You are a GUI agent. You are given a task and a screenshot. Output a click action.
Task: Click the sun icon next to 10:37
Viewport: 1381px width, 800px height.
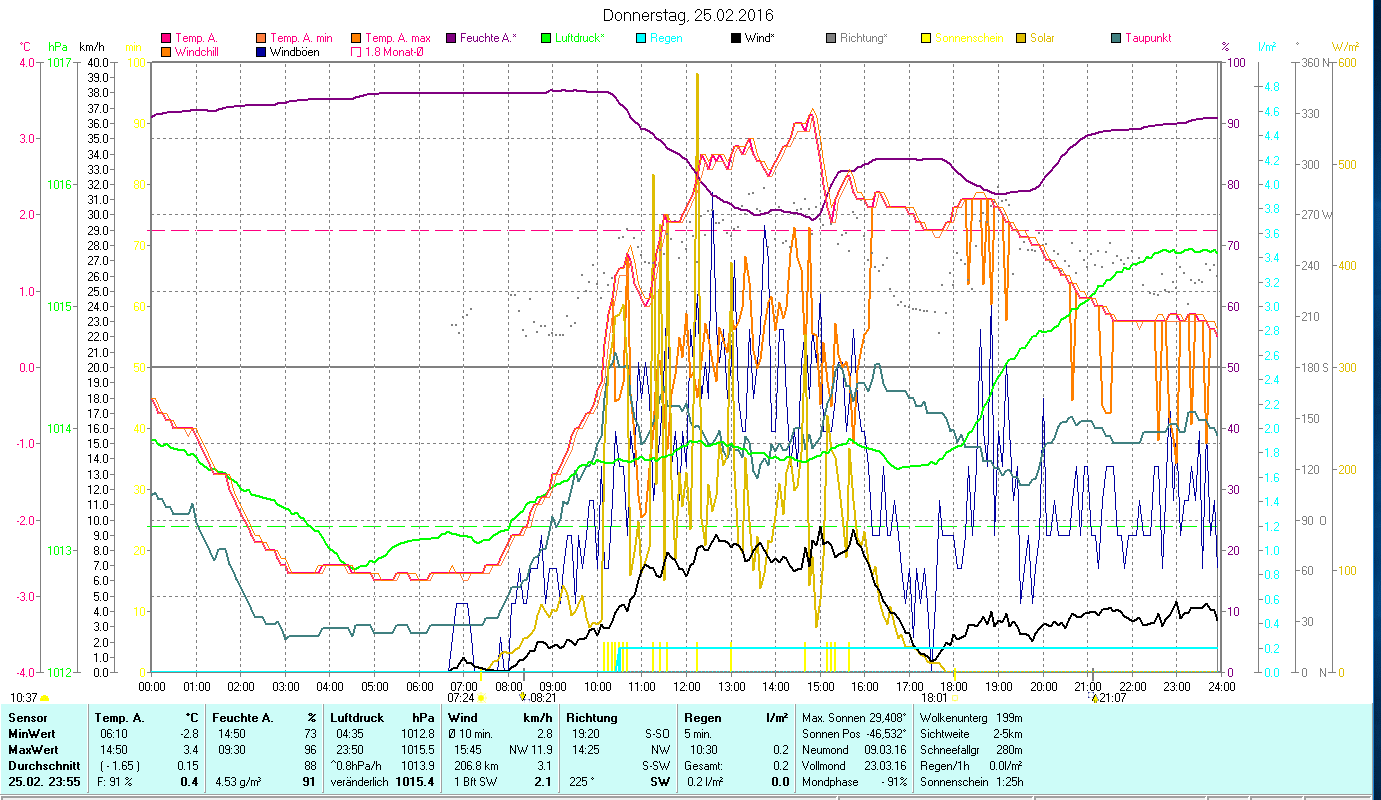pyautogui.click(x=44, y=697)
